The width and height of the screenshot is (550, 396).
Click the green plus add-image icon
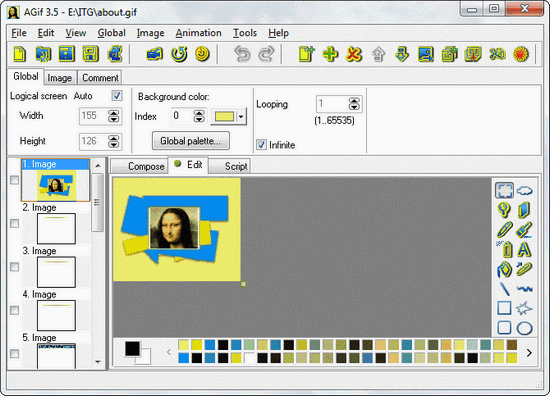pyautogui.click(x=330, y=54)
